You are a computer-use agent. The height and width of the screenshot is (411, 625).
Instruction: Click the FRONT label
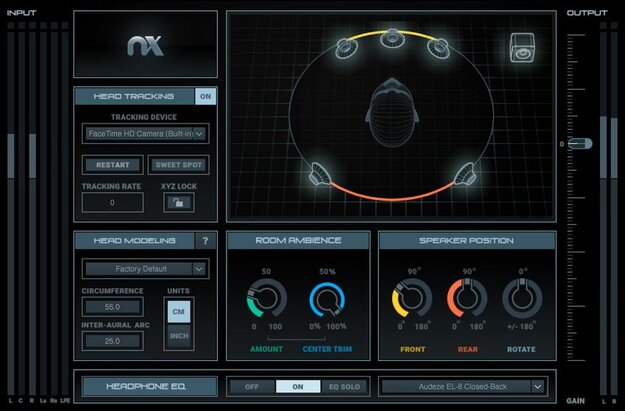click(x=413, y=349)
